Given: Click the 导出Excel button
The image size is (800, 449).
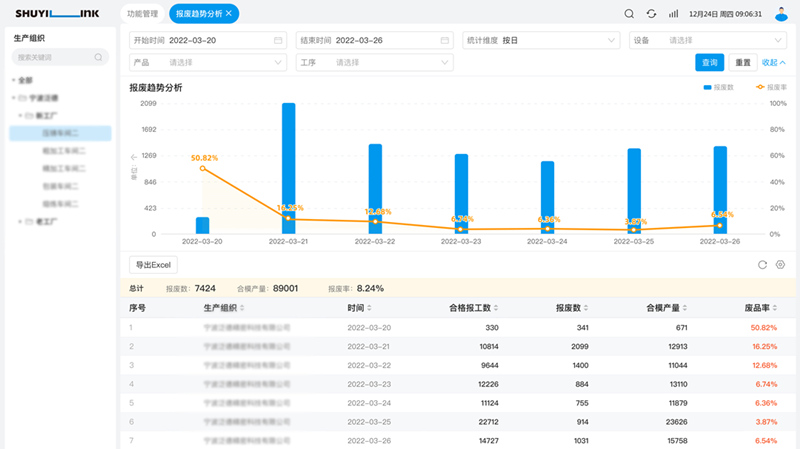Looking at the screenshot, I should pyautogui.click(x=154, y=265).
